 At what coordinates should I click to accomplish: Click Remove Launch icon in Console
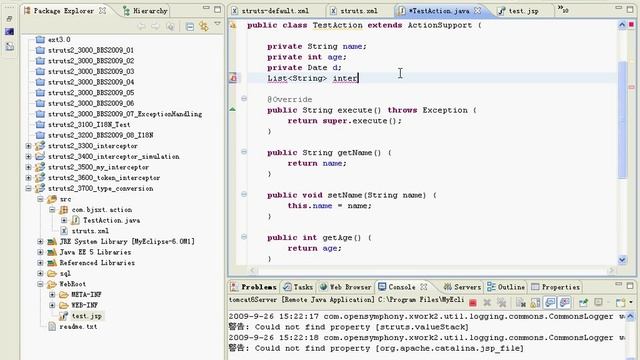(x=487, y=302)
